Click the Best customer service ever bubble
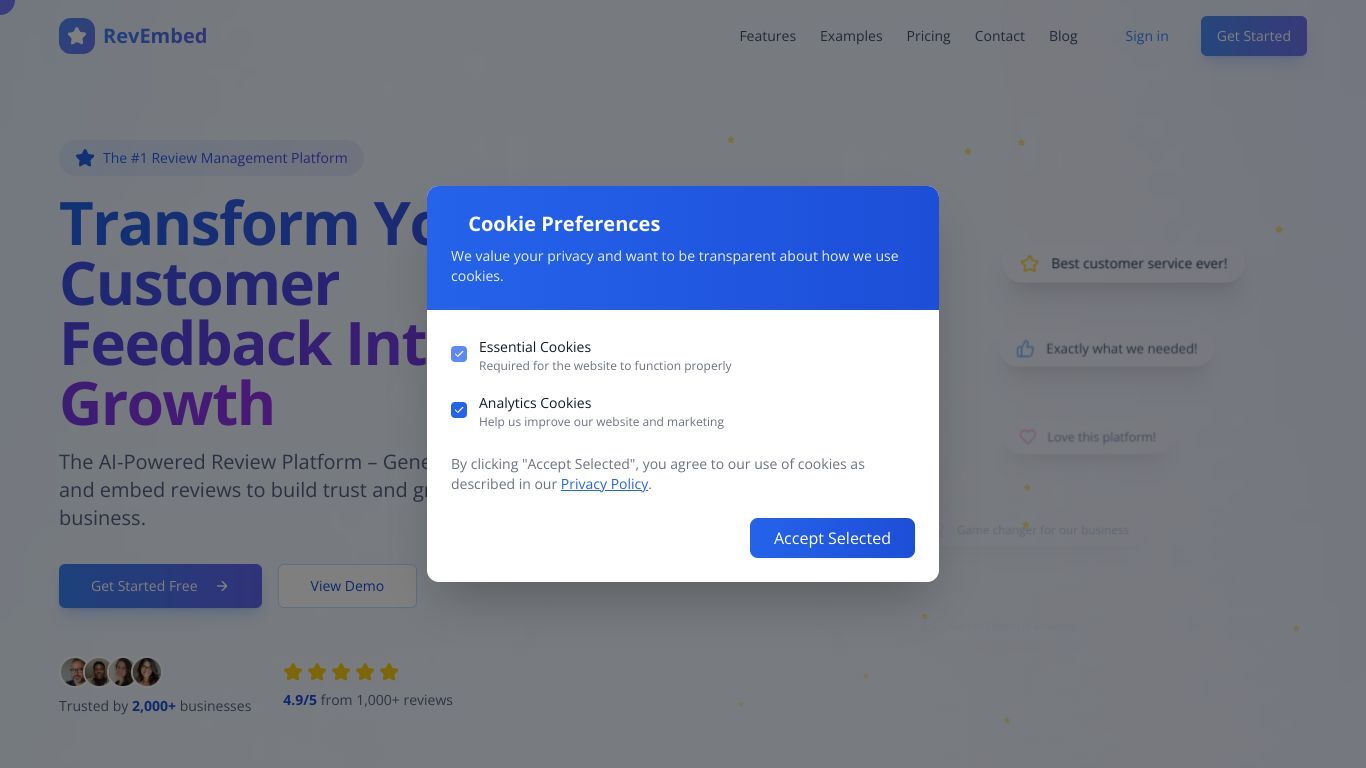Viewport: 1366px width, 768px height. tap(1124, 264)
